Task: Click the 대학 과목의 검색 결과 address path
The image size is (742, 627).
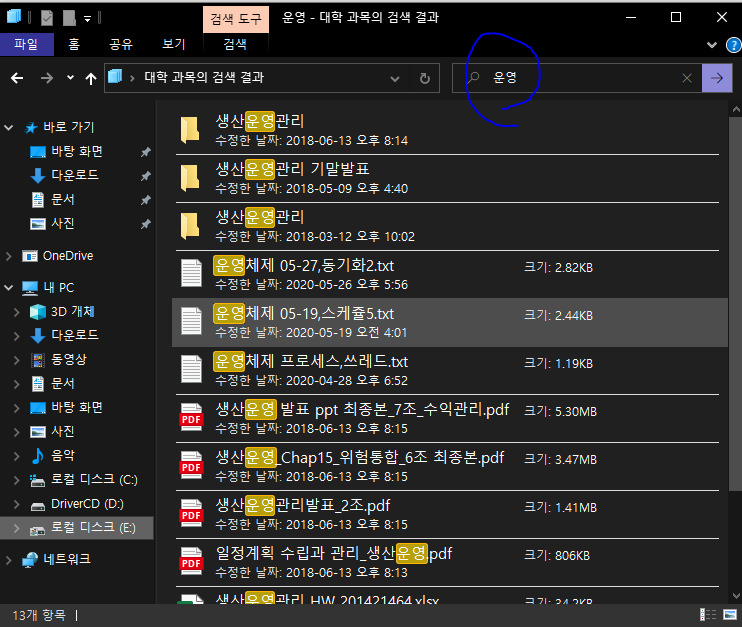Action: coord(204,78)
